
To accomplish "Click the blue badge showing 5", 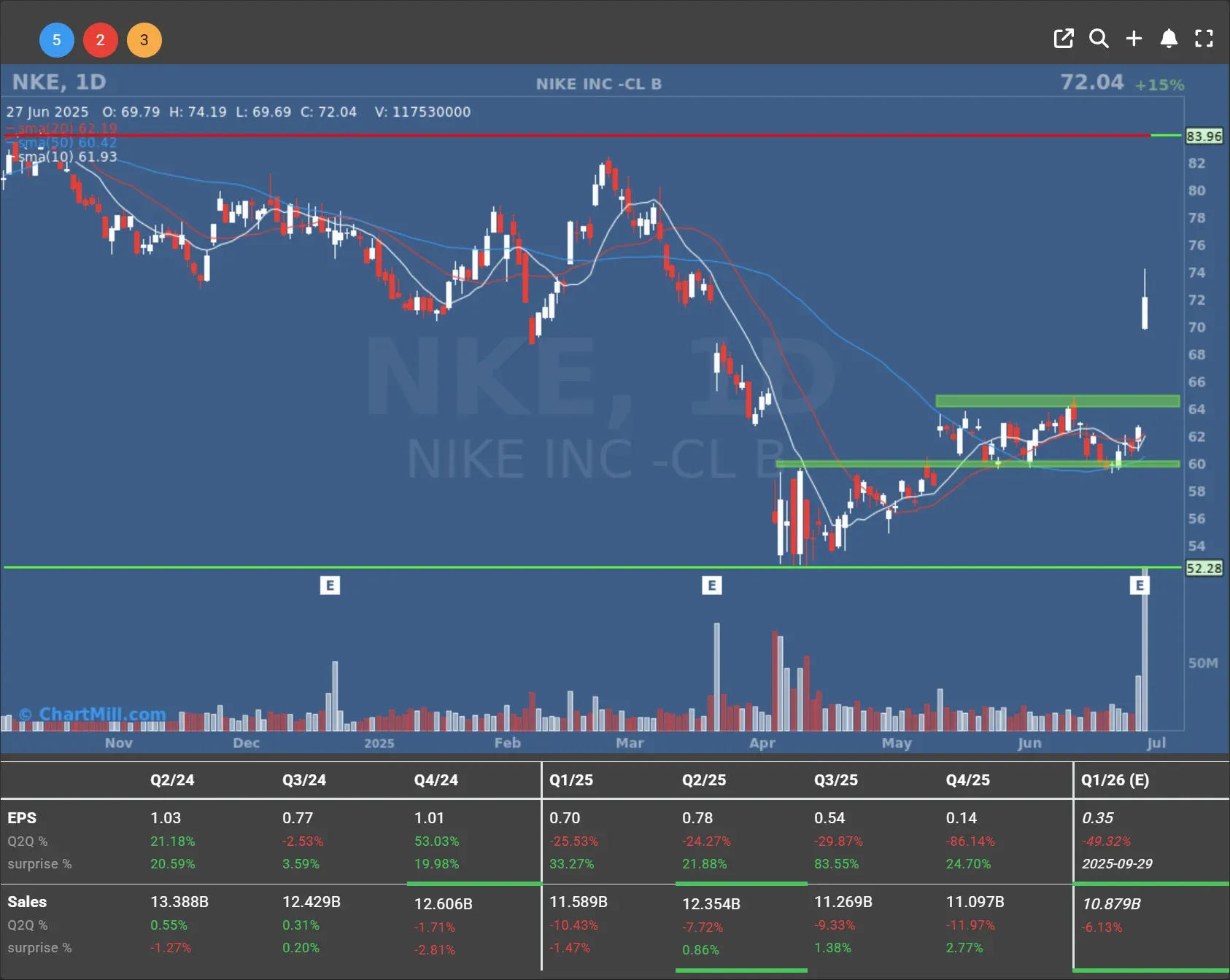I will point(57,40).
